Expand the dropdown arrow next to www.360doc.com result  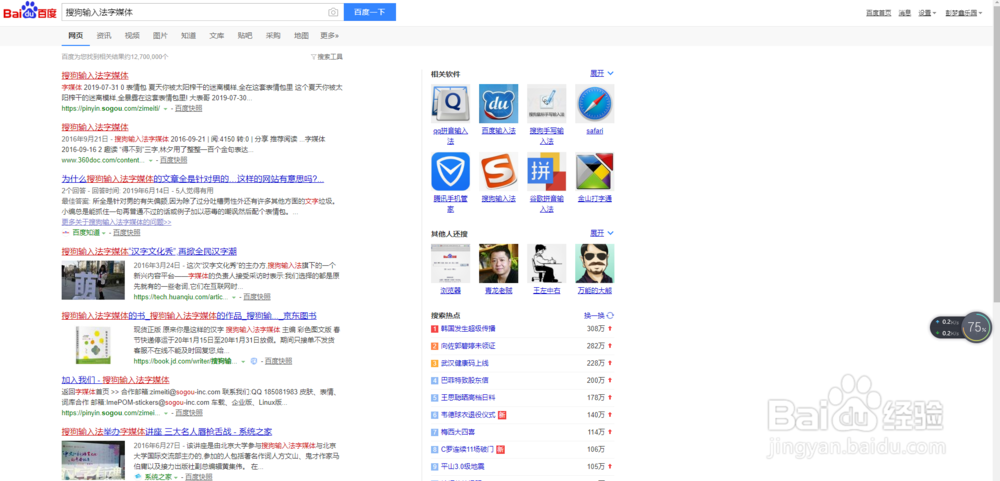[150, 160]
